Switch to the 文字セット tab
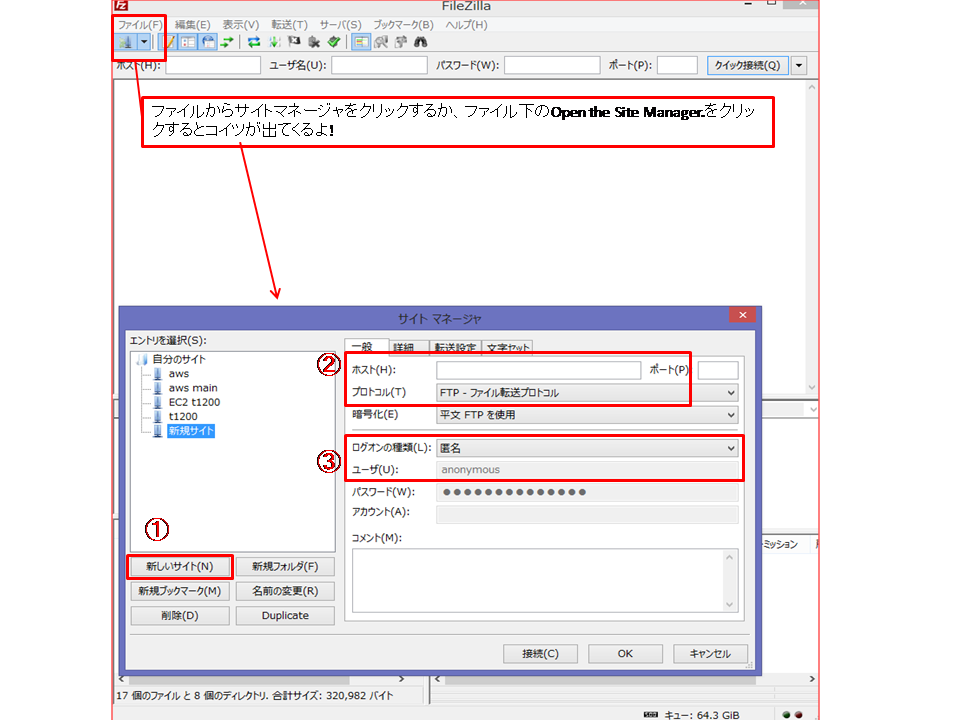This screenshot has width=960, height=720. [507, 348]
